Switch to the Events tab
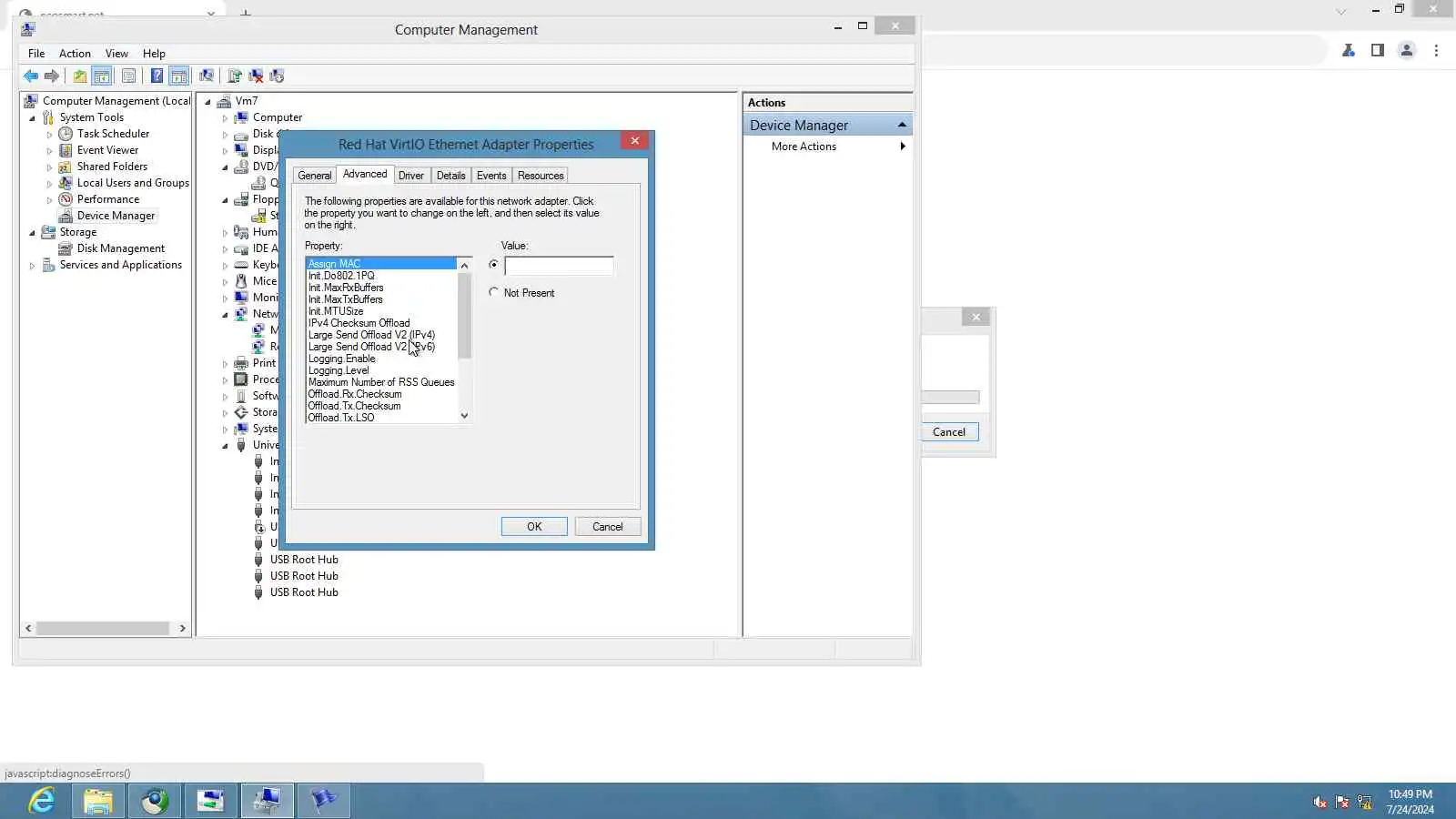Viewport: 1456px width, 819px height. (x=491, y=176)
